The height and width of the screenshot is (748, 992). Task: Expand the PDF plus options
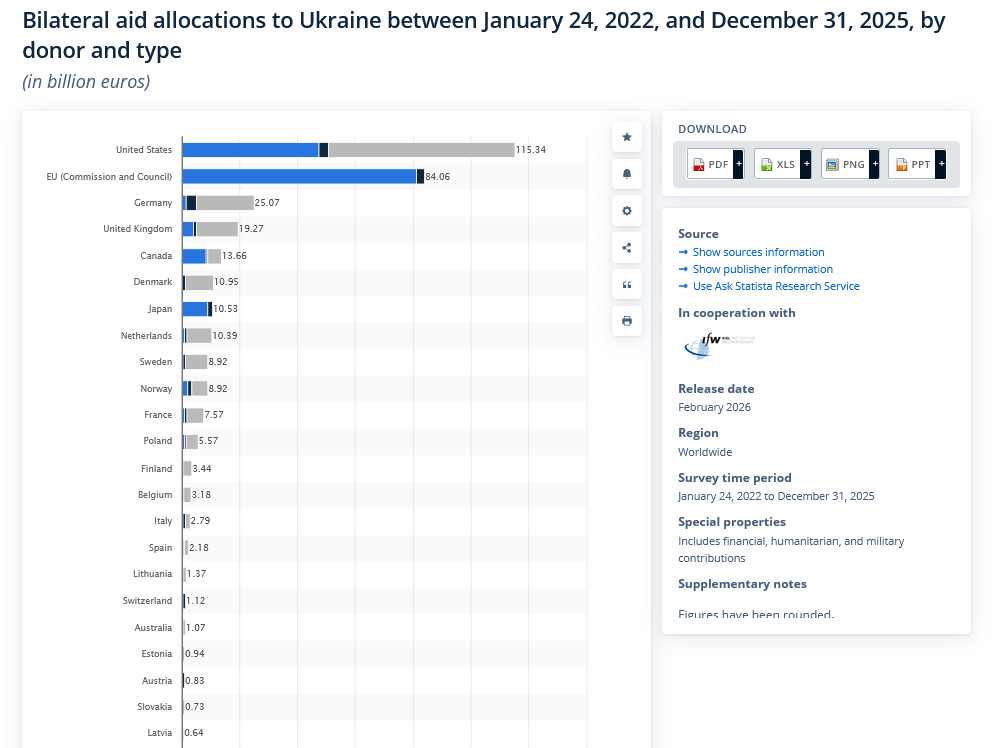(x=738, y=165)
